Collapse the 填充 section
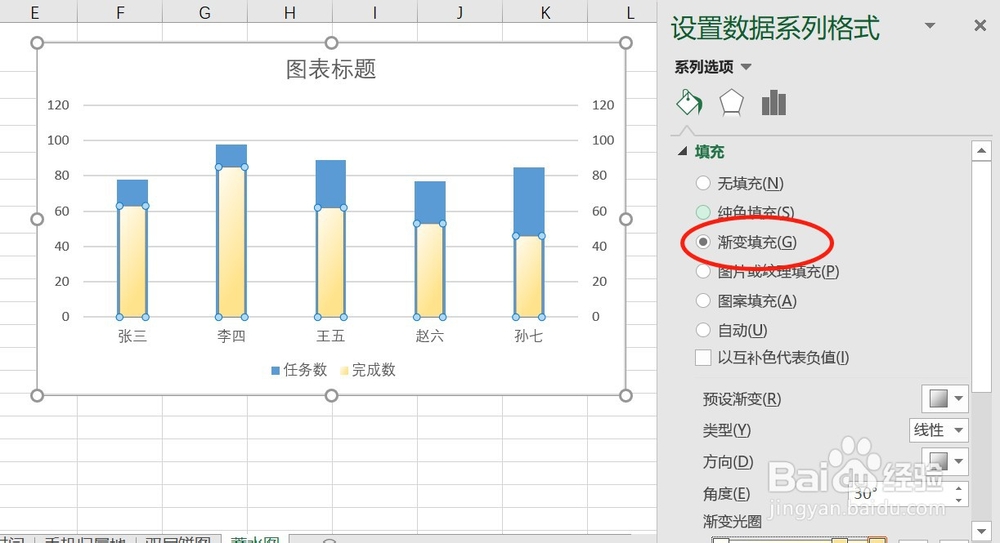The height and width of the screenshot is (543, 1000). [682, 151]
